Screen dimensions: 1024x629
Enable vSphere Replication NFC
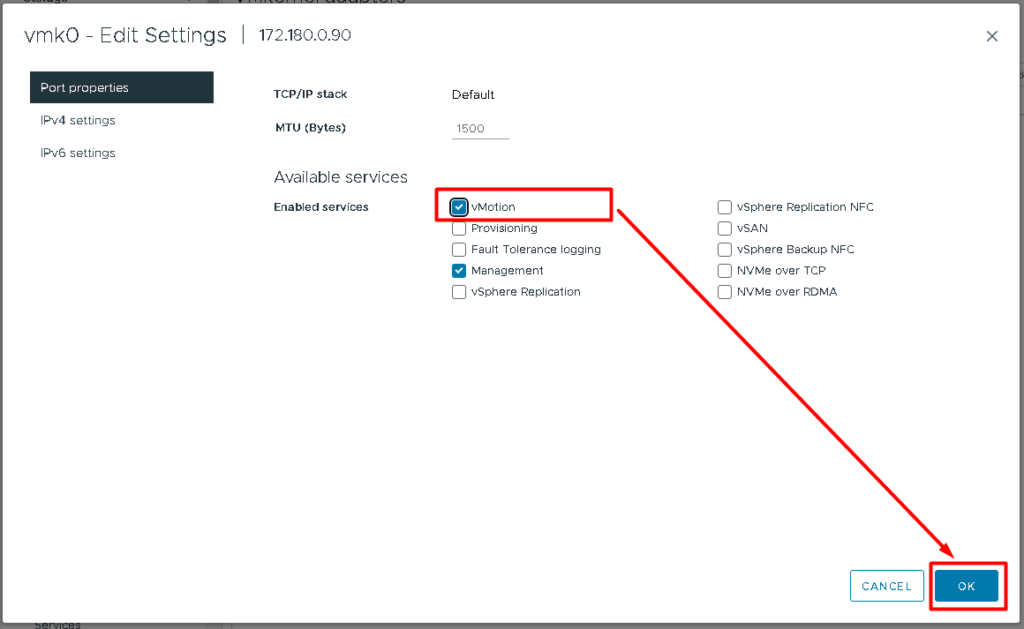pos(724,207)
